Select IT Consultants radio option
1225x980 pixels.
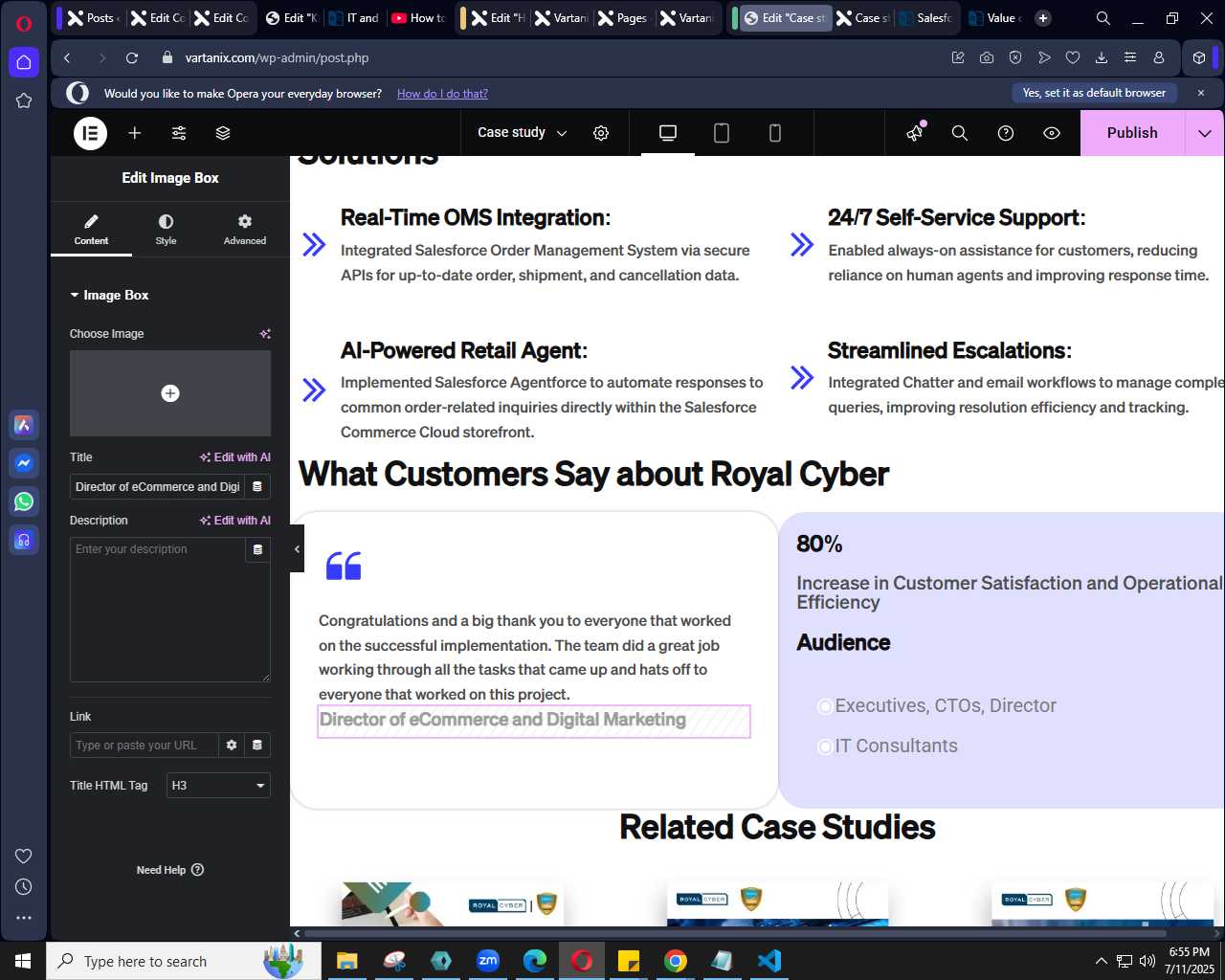[825, 746]
